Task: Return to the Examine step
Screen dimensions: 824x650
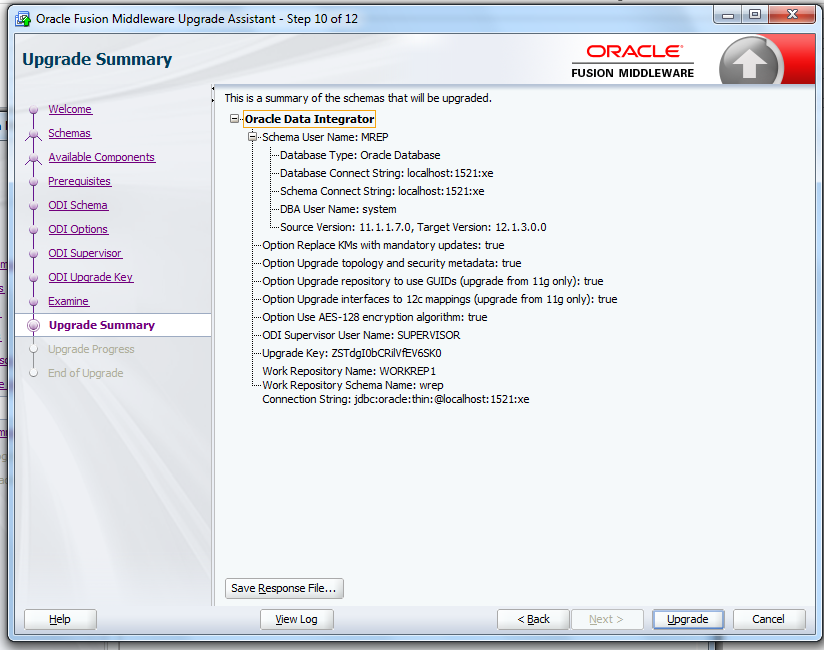Action: tap(69, 301)
